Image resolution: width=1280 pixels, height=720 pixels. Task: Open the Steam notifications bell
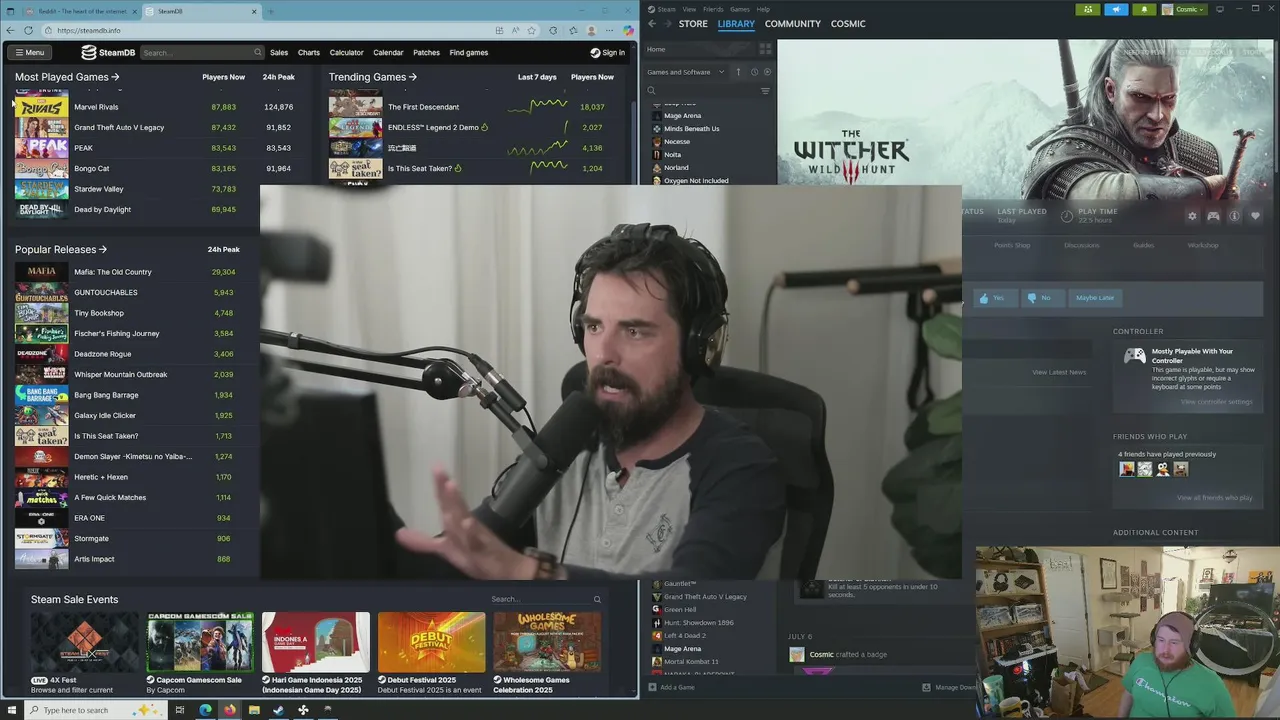1145,9
